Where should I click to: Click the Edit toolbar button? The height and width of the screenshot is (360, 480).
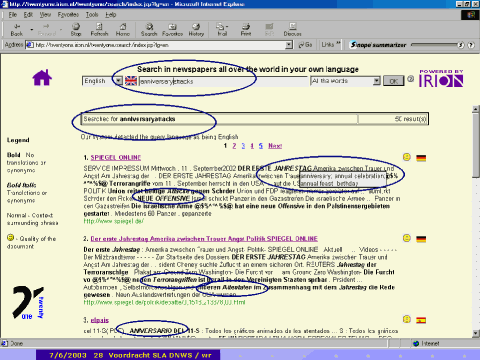coord(269,30)
